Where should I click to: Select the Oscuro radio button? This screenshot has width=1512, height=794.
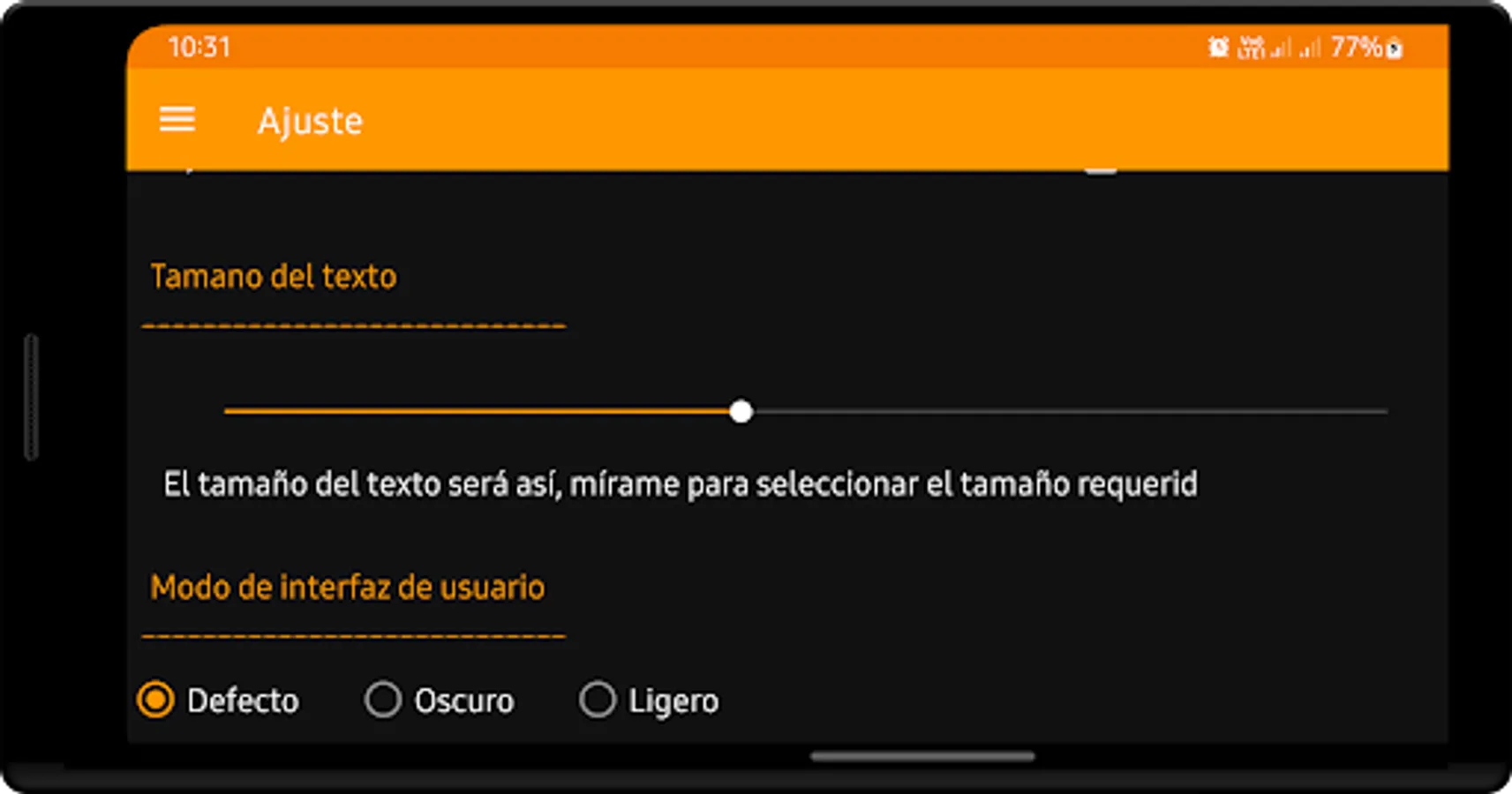click(383, 700)
